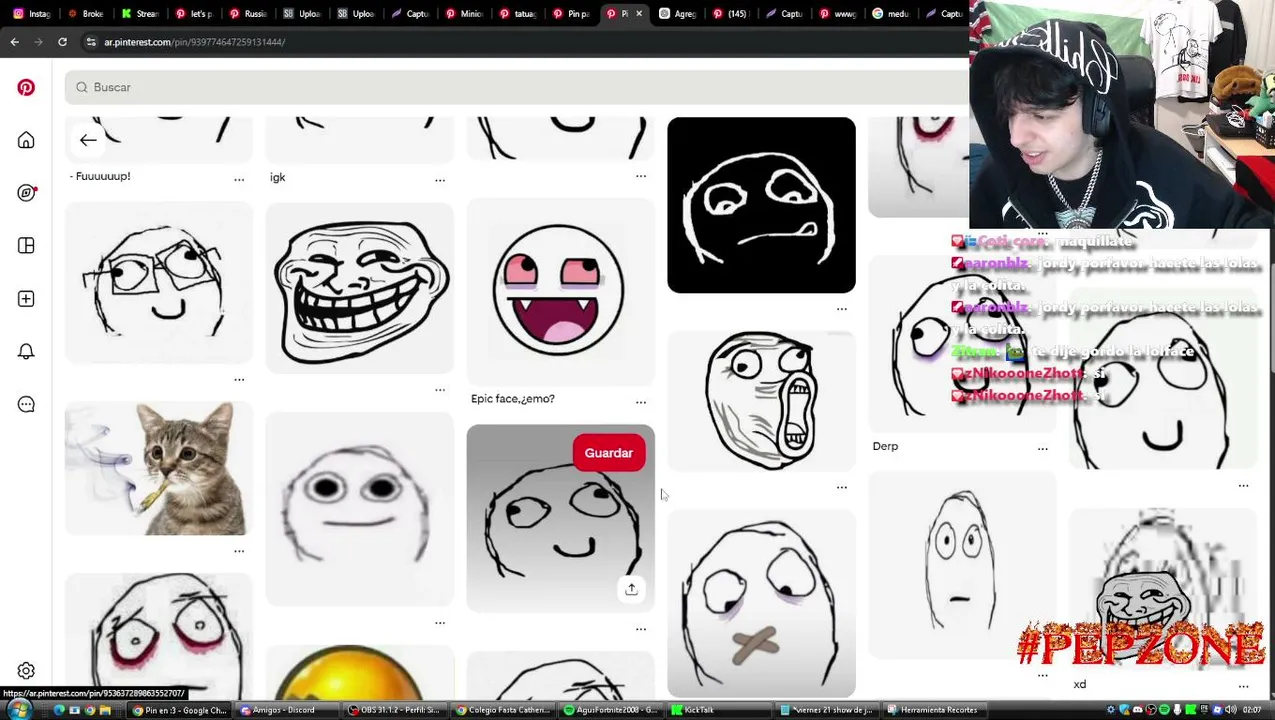The width and height of the screenshot is (1275, 720).
Task: Open more options for 'Epic face,¿emo?' pin
Action: pyautogui.click(x=641, y=402)
